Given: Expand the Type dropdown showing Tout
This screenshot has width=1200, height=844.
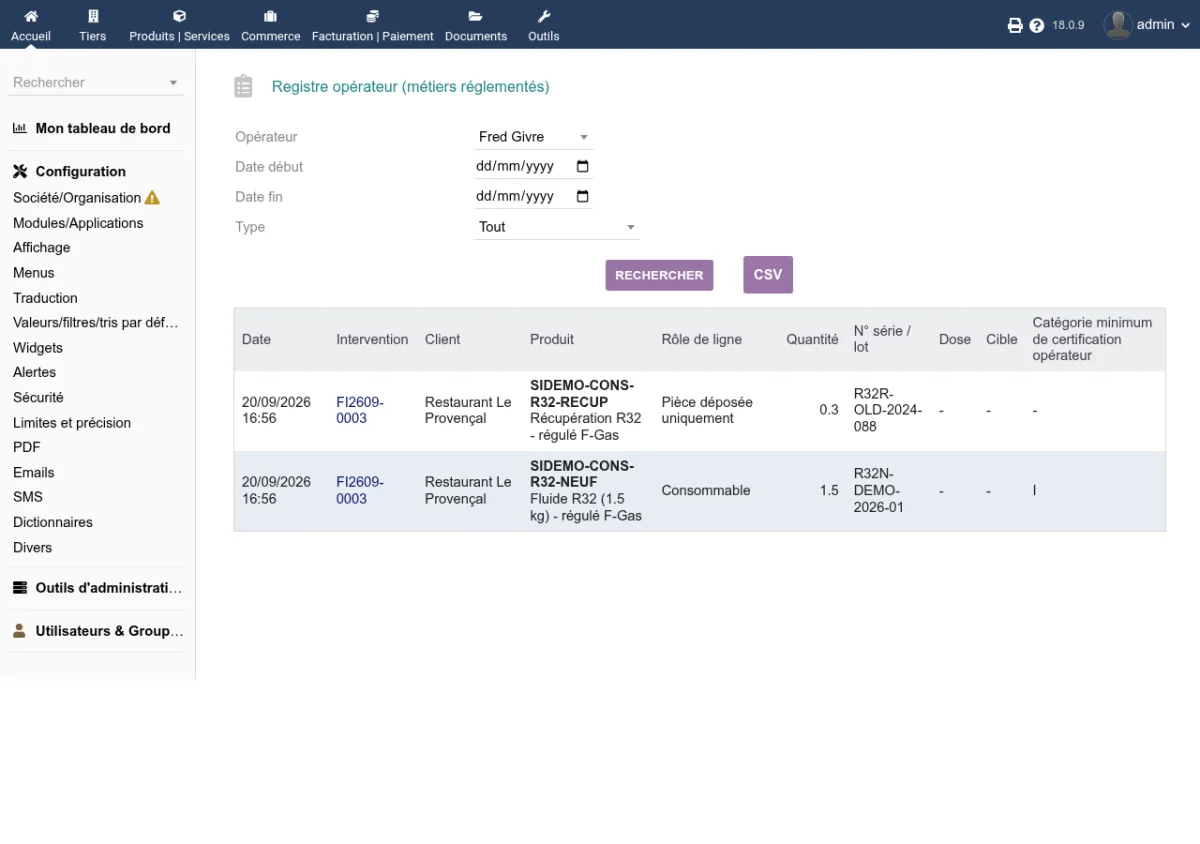Looking at the screenshot, I should (x=557, y=227).
